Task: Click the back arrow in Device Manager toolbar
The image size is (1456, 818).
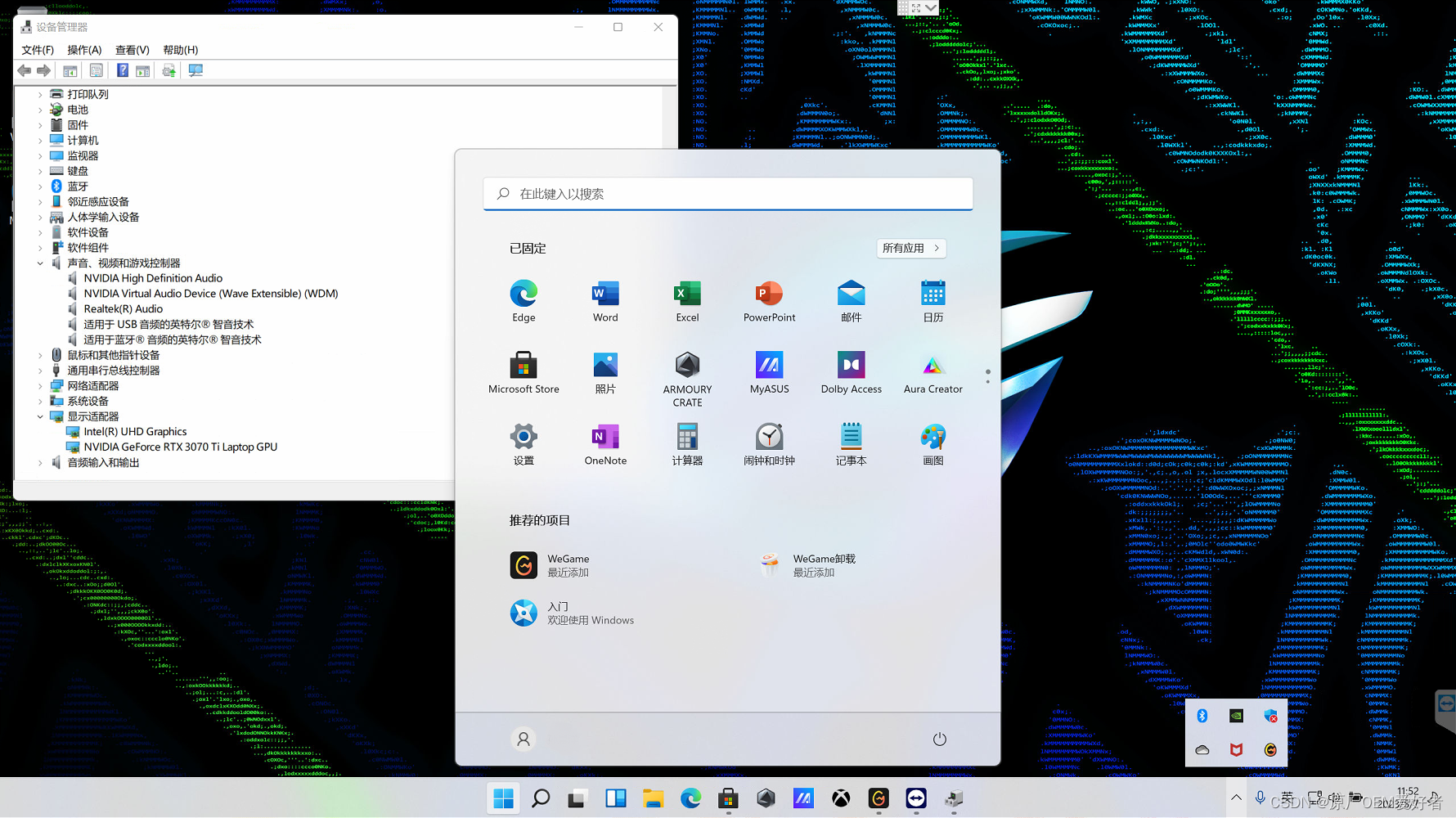Action: pos(25,70)
